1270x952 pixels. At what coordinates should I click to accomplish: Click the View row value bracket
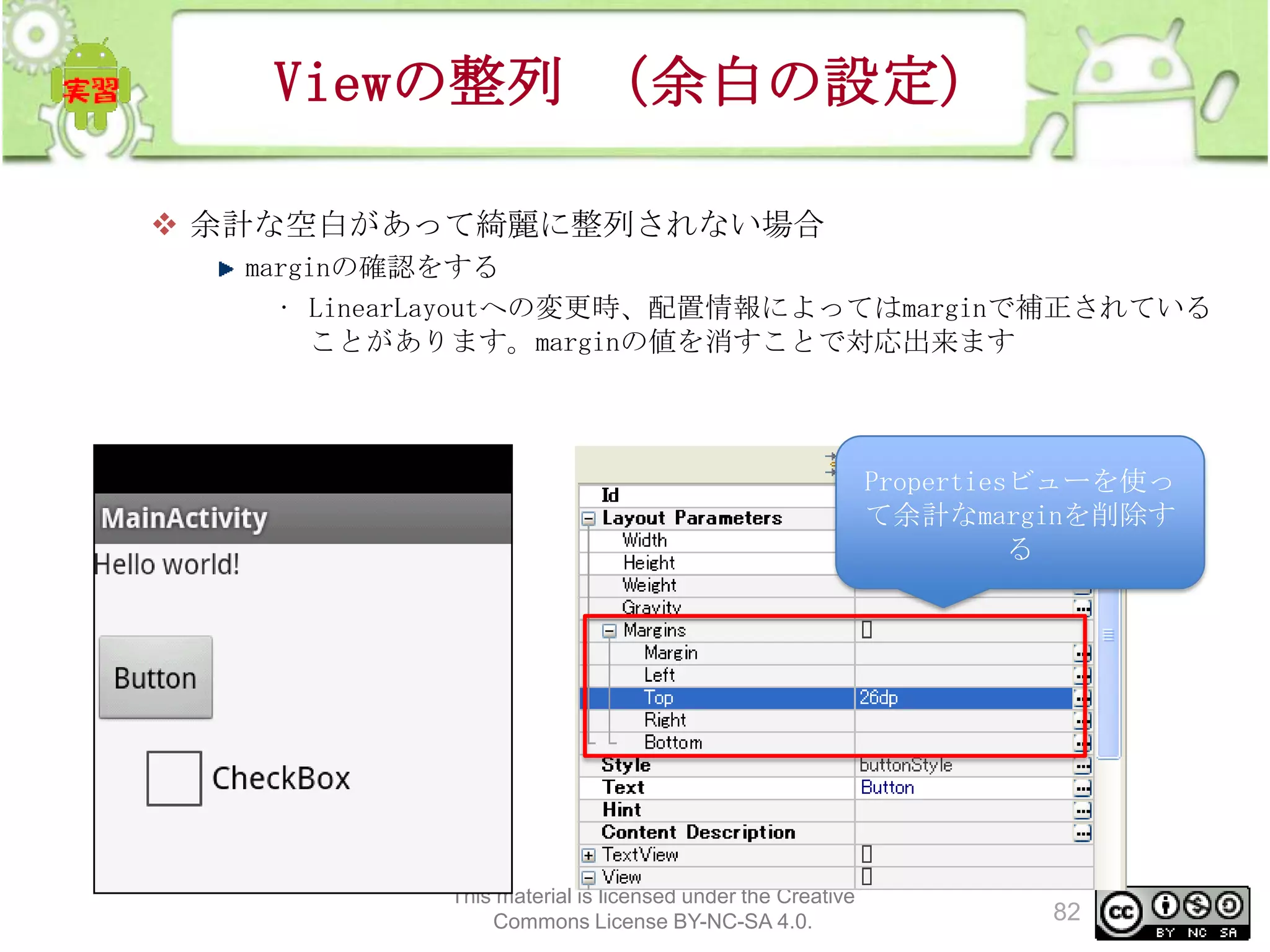click(867, 877)
